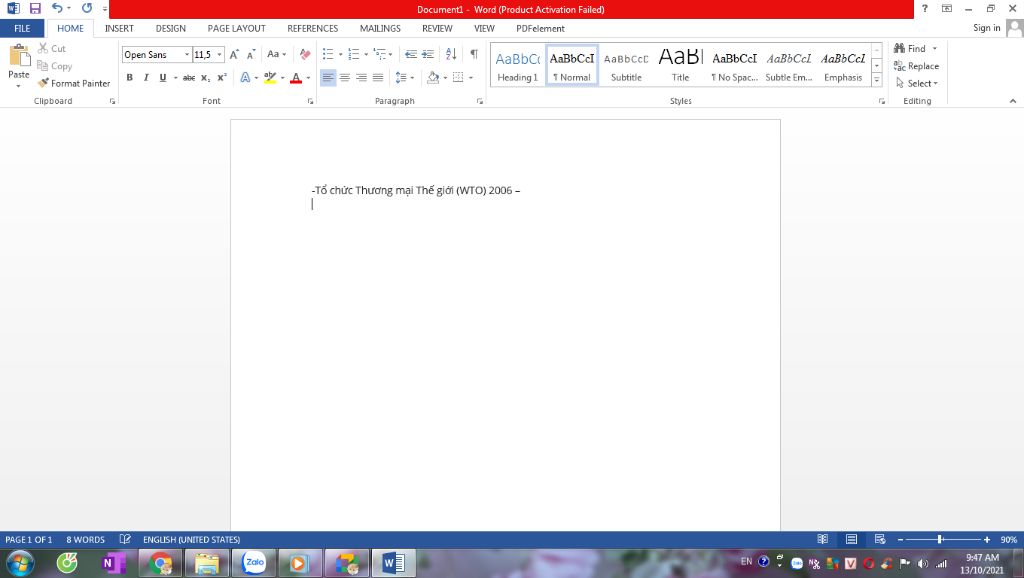Switch to the DESIGN tab

[170, 28]
